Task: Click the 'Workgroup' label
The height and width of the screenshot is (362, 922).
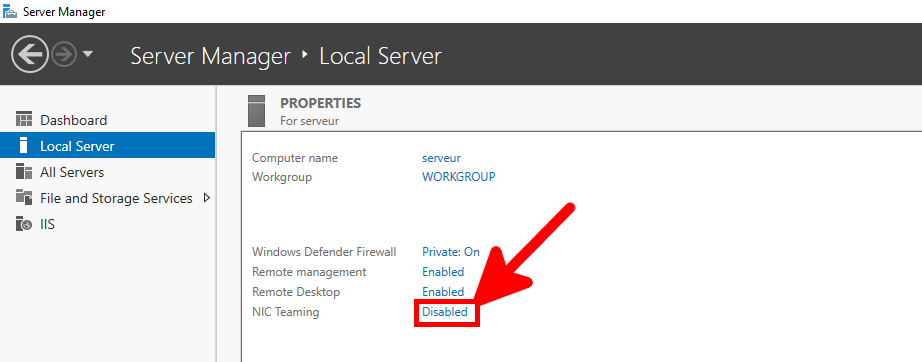Action: tap(282, 176)
